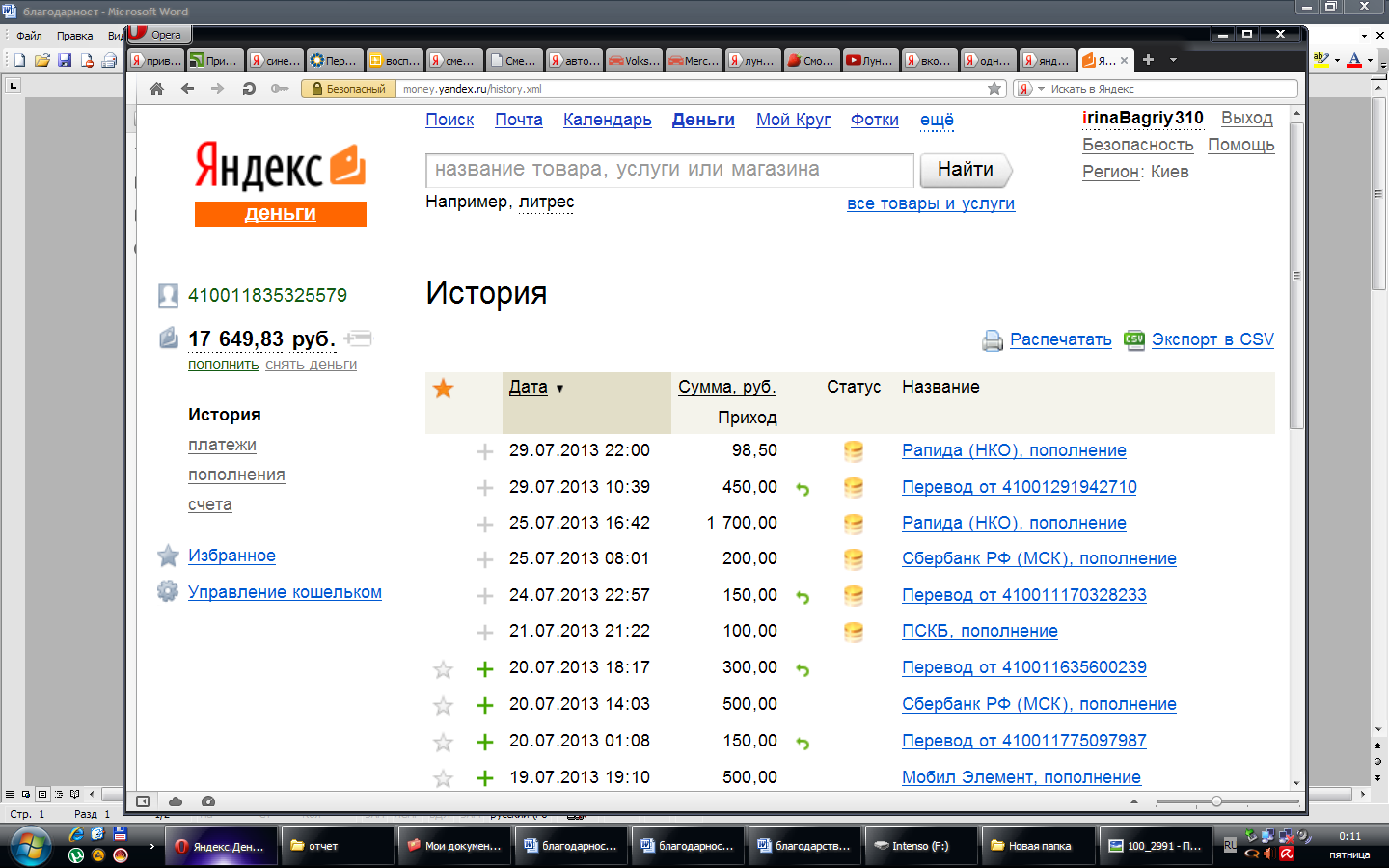Click coins status icon for ПСКБ row
This screenshot has width=1389, height=868.
(x=854, y=632)
